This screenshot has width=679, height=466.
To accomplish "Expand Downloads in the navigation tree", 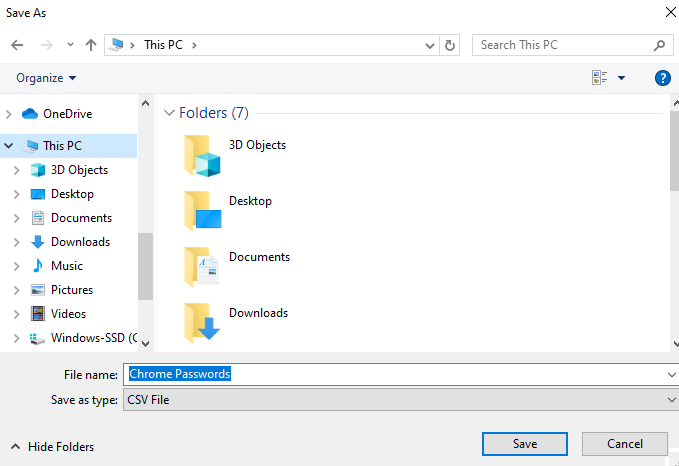I will (16, 242).
